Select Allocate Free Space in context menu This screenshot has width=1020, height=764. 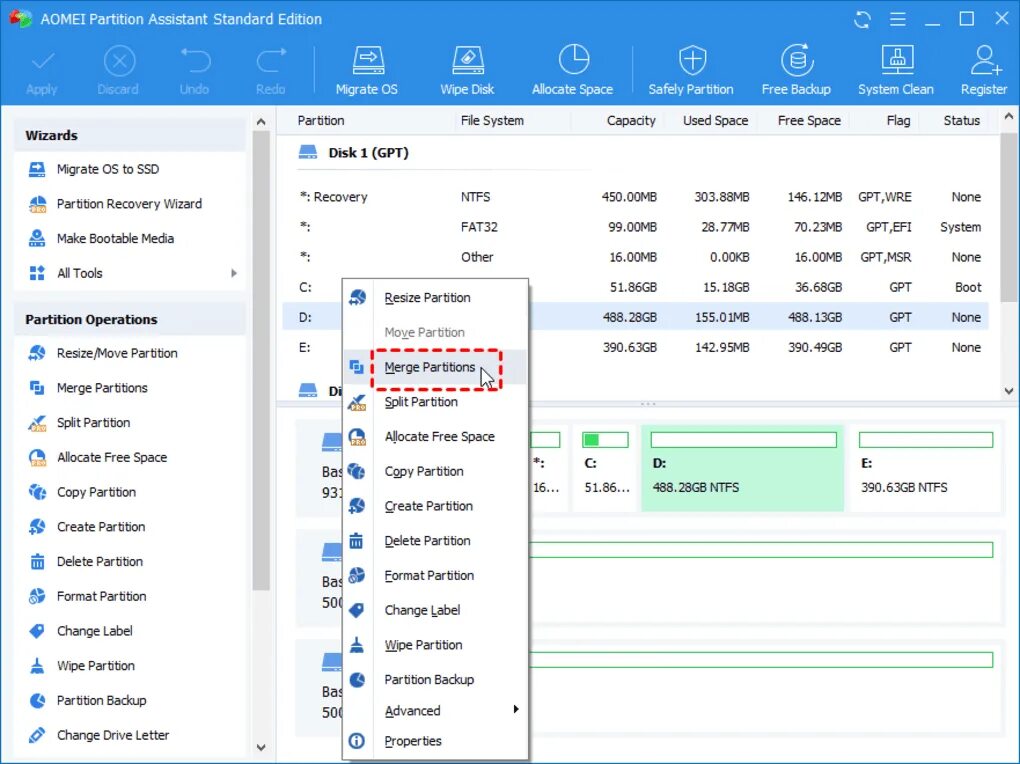[x=435, y=437]
